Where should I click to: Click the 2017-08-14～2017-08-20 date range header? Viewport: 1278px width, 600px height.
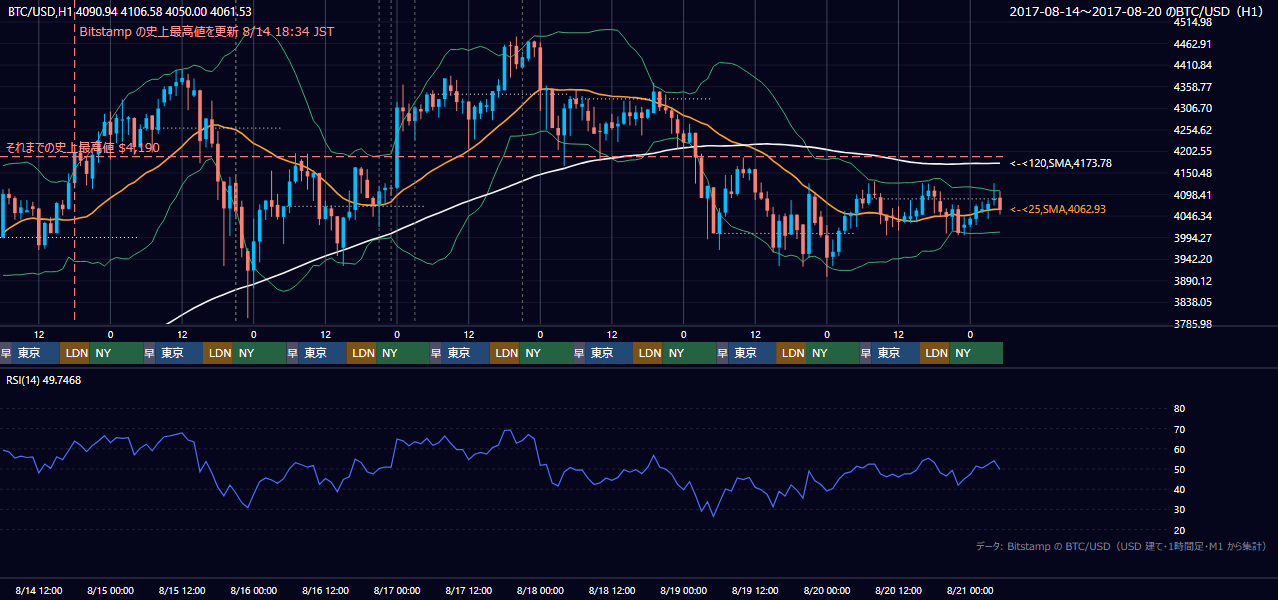point(1138,11)
